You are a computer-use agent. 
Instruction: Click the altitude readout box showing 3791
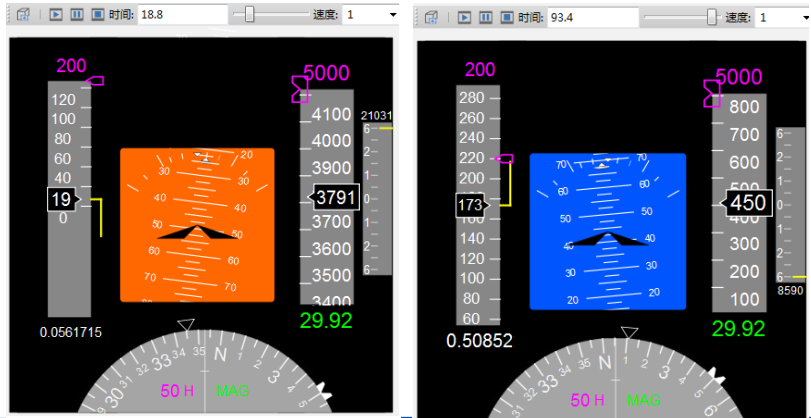coord(334,197)
